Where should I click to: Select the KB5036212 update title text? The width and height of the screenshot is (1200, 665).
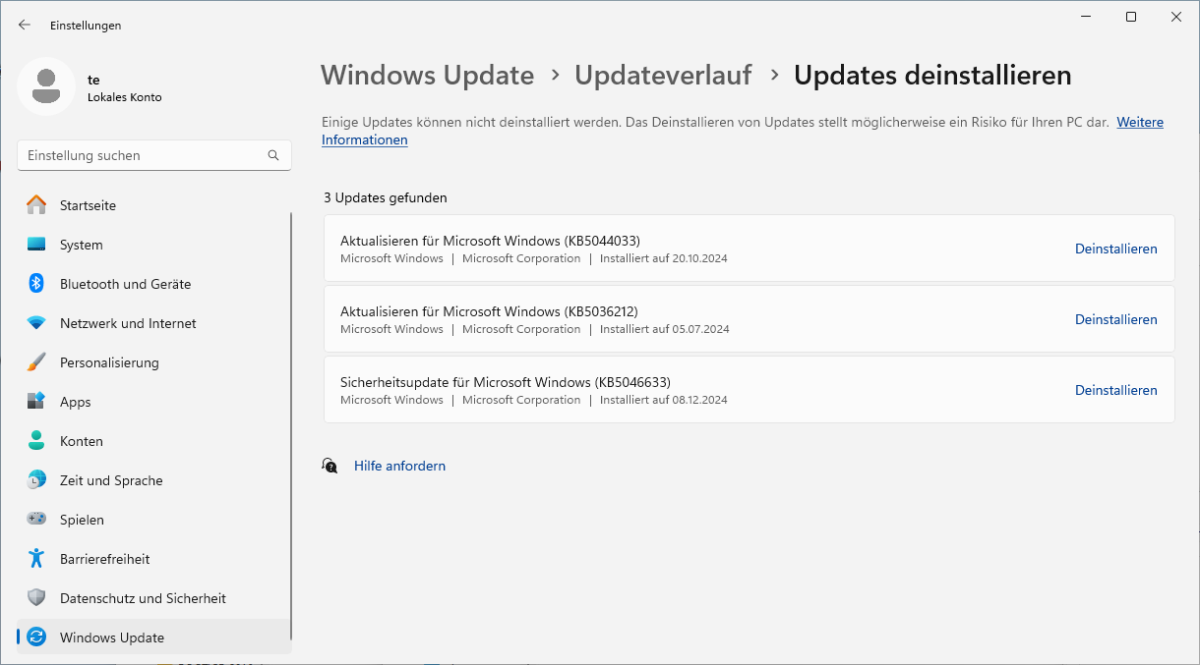[x=489, y=311]
